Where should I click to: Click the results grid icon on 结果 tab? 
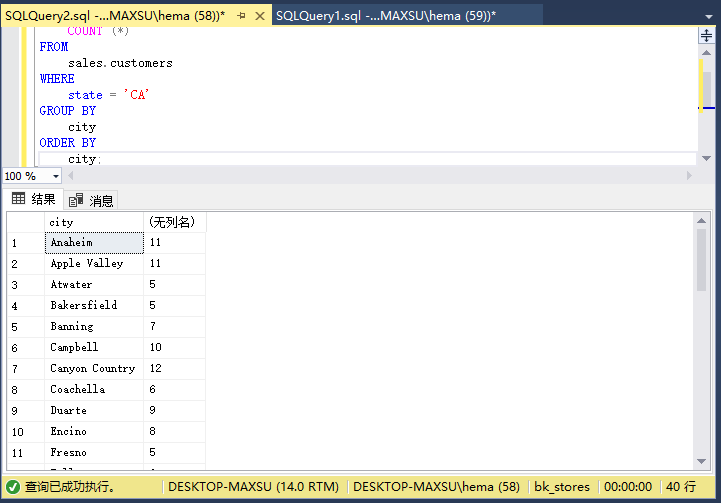pos(18,199)
